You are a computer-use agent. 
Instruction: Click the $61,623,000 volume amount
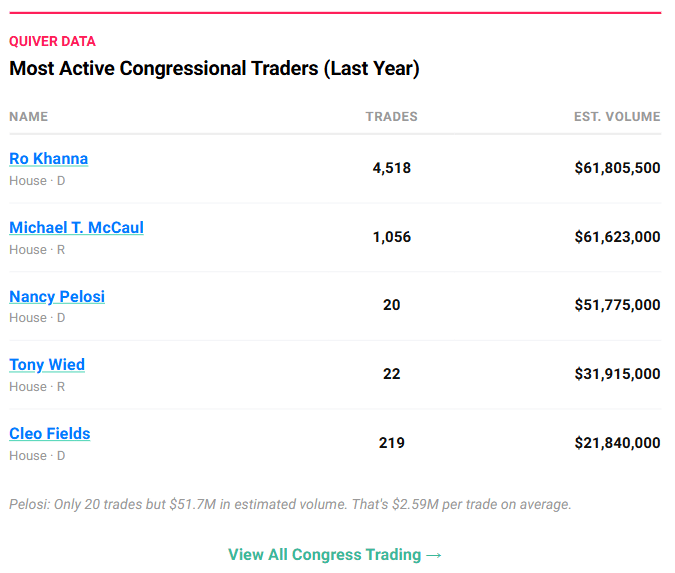tap(617, 237)
